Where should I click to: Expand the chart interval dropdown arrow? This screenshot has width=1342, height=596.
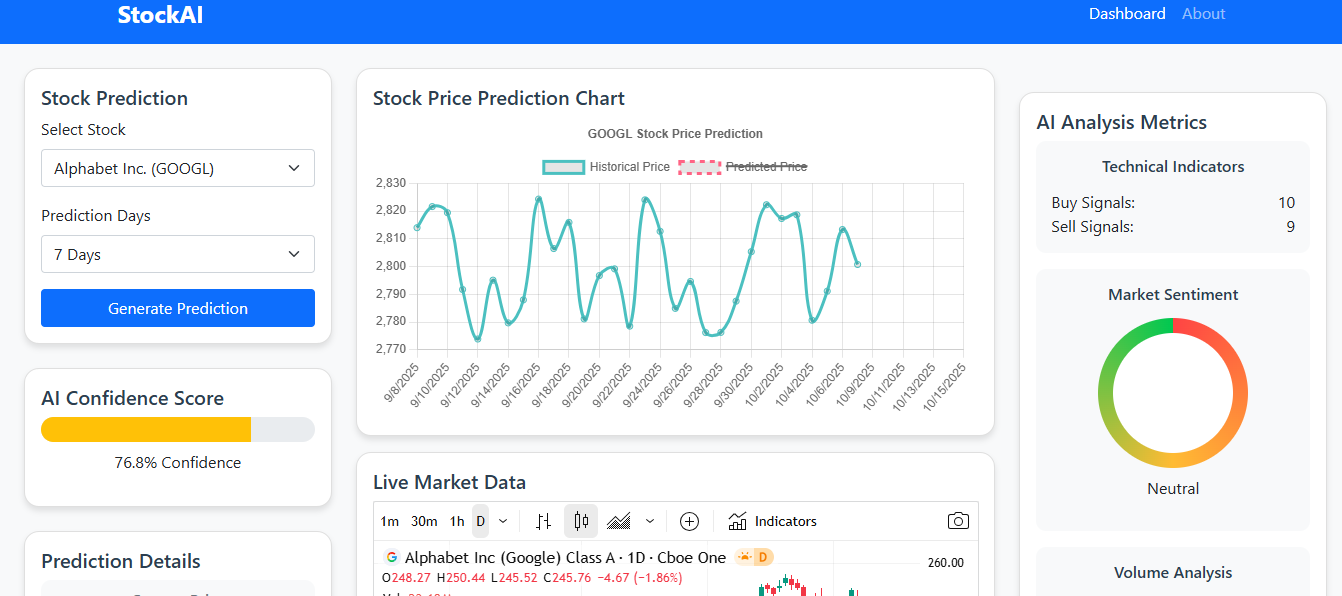point(503,521)
